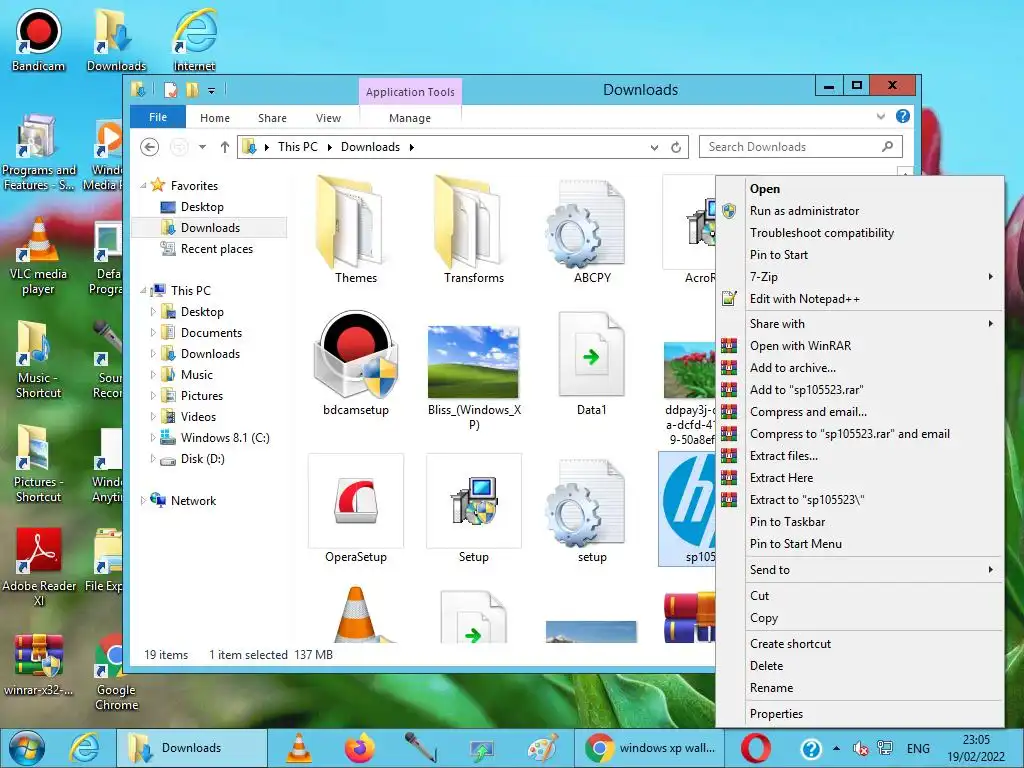1024x768 pixels.
Task: Select the bdcamsetup installer file
Action: (x=355, y=363)
